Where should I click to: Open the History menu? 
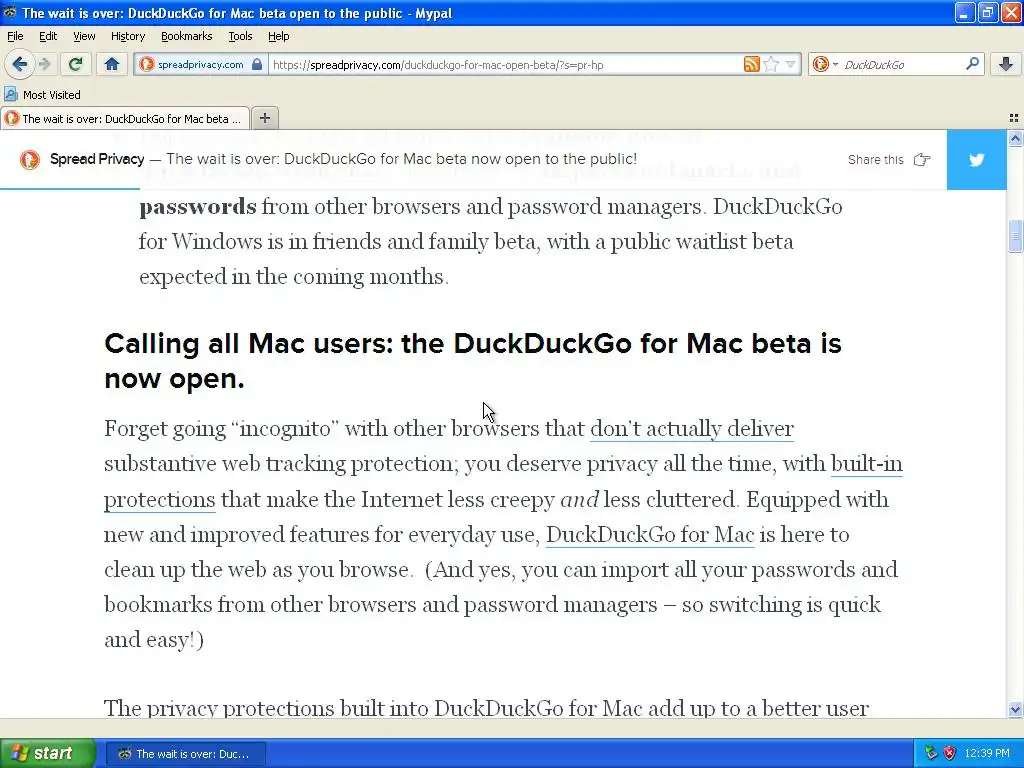click(127, 36)
